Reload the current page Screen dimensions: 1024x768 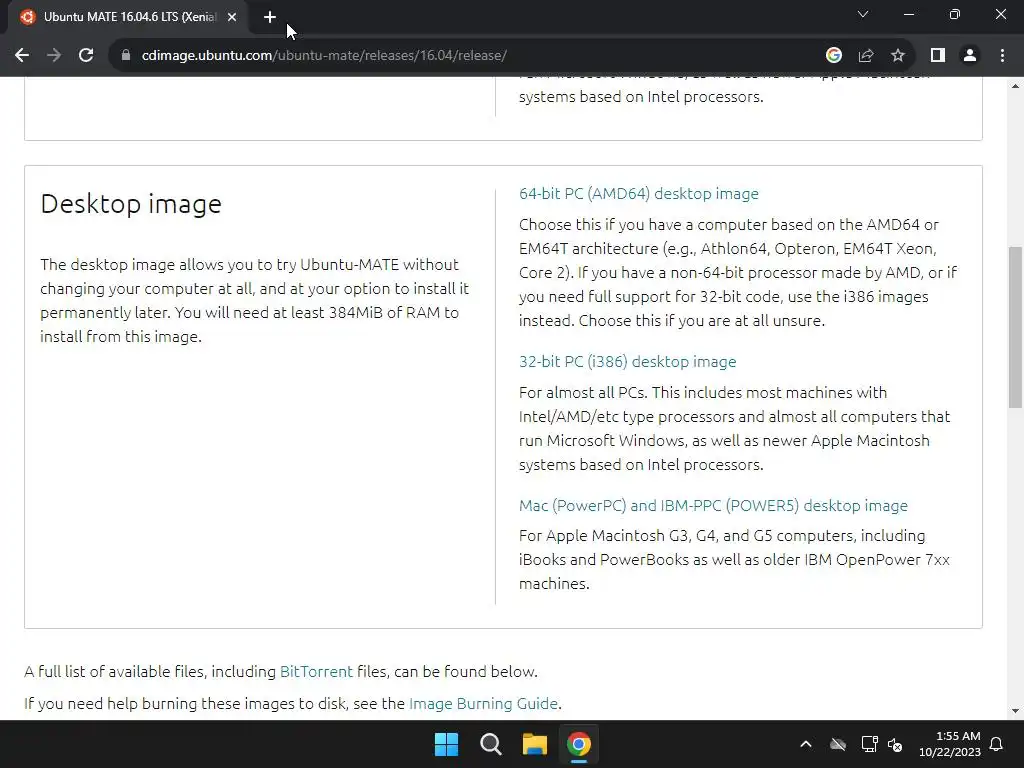point(86,56)
